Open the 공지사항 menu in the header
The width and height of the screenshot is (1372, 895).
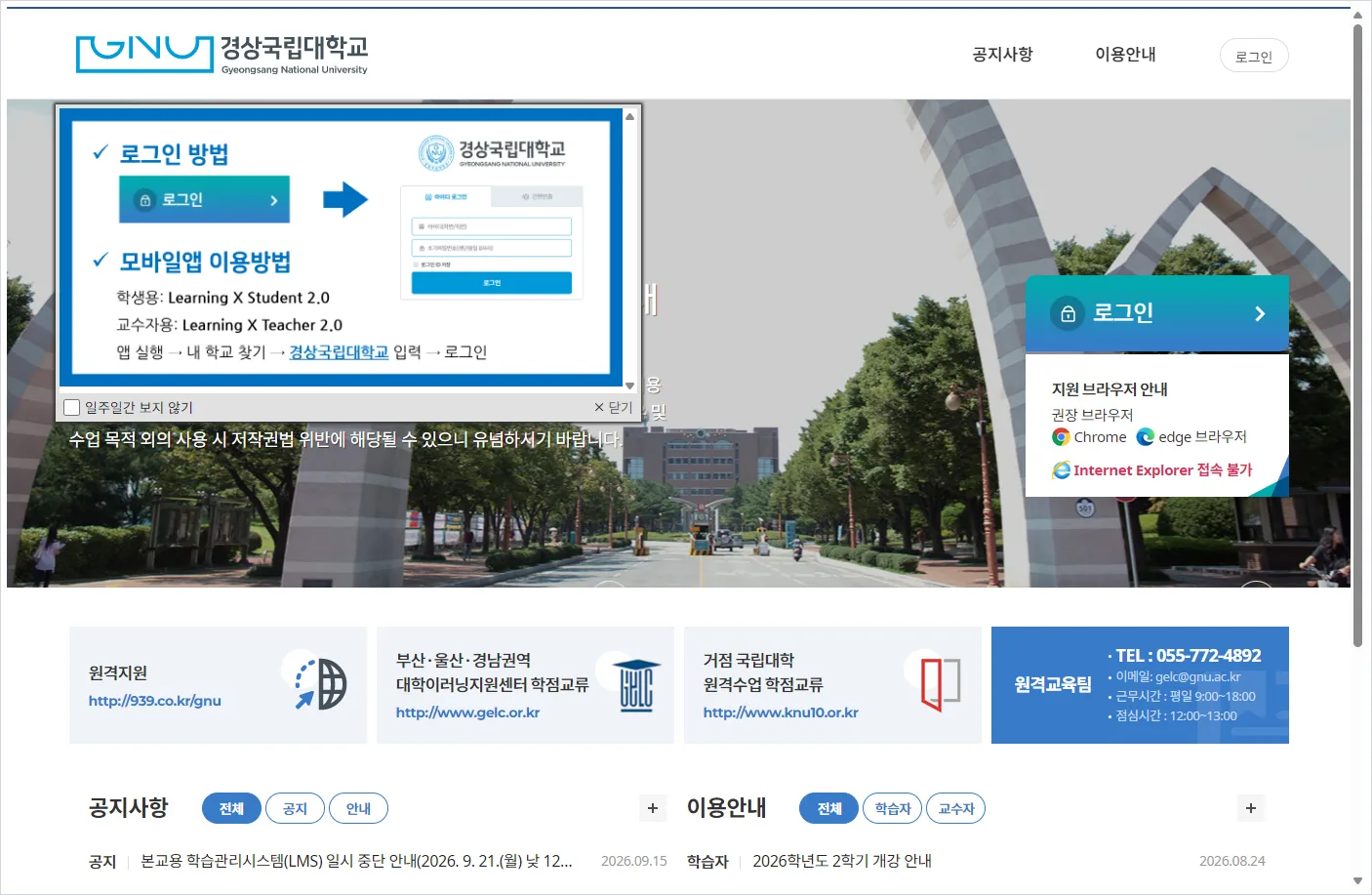point(1002,55)
